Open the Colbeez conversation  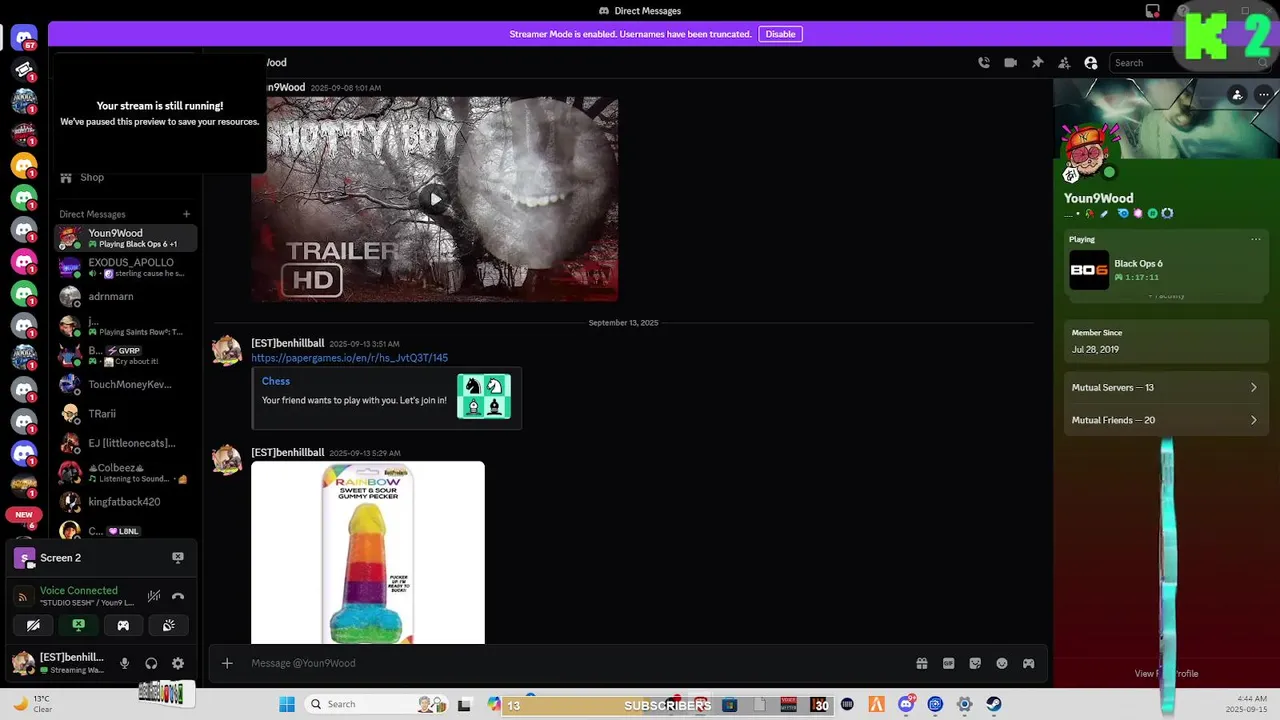click(x=126, y=472)
